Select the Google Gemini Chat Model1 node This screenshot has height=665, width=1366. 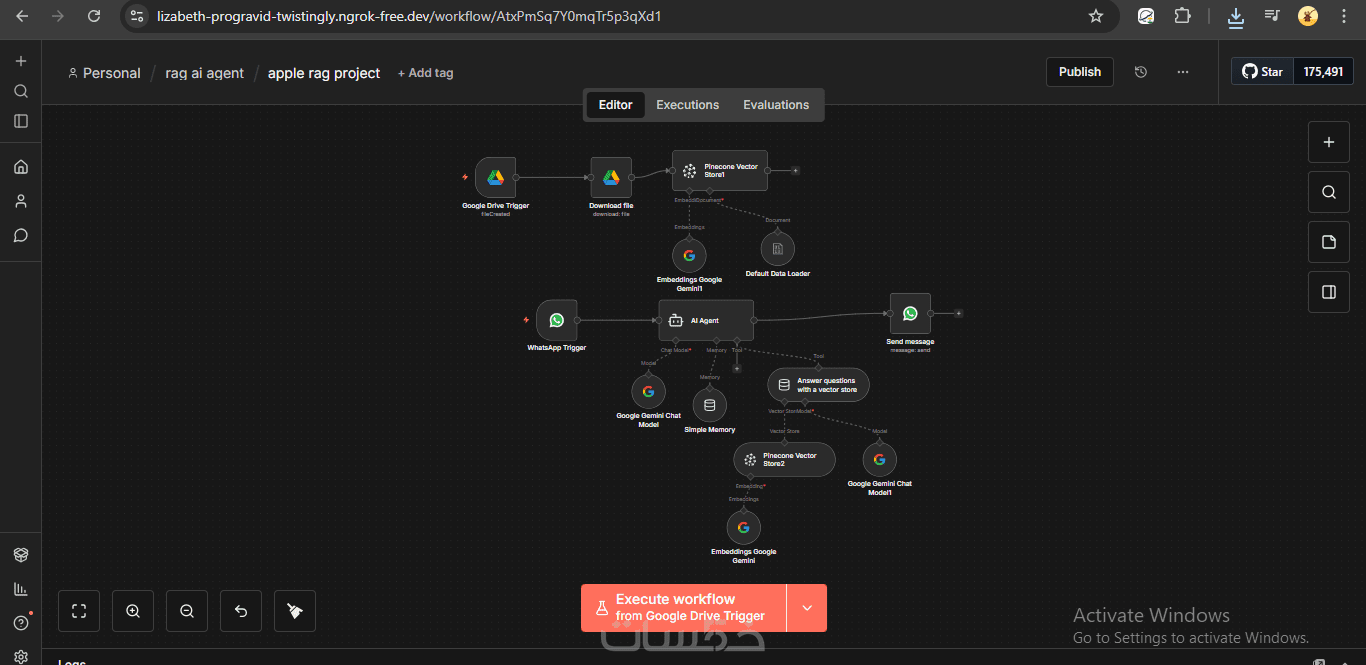pyautogui.click(x=879, y=459)
